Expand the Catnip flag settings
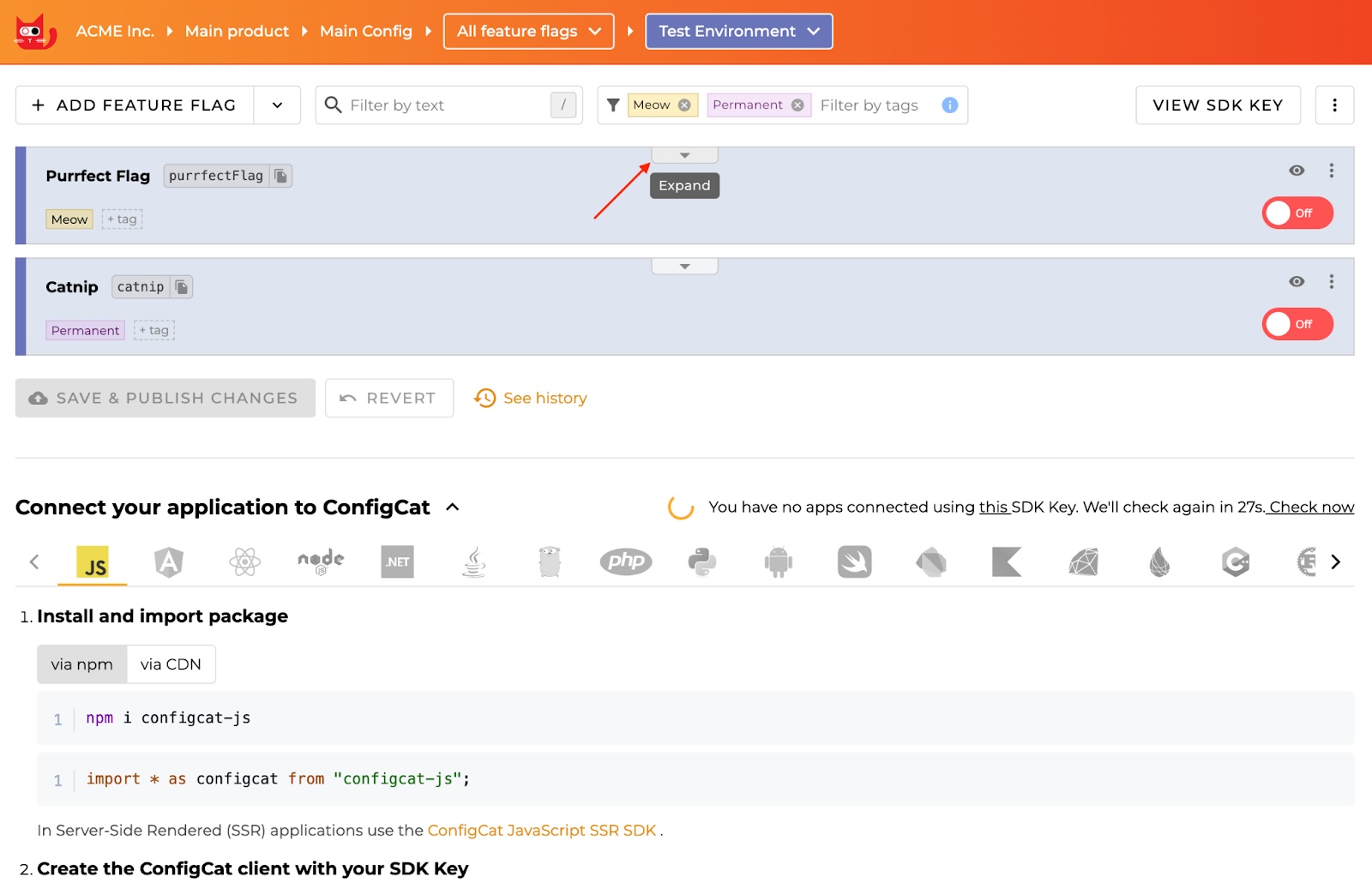Viewport: 1372px width, 895px height. tap(684, 267)
